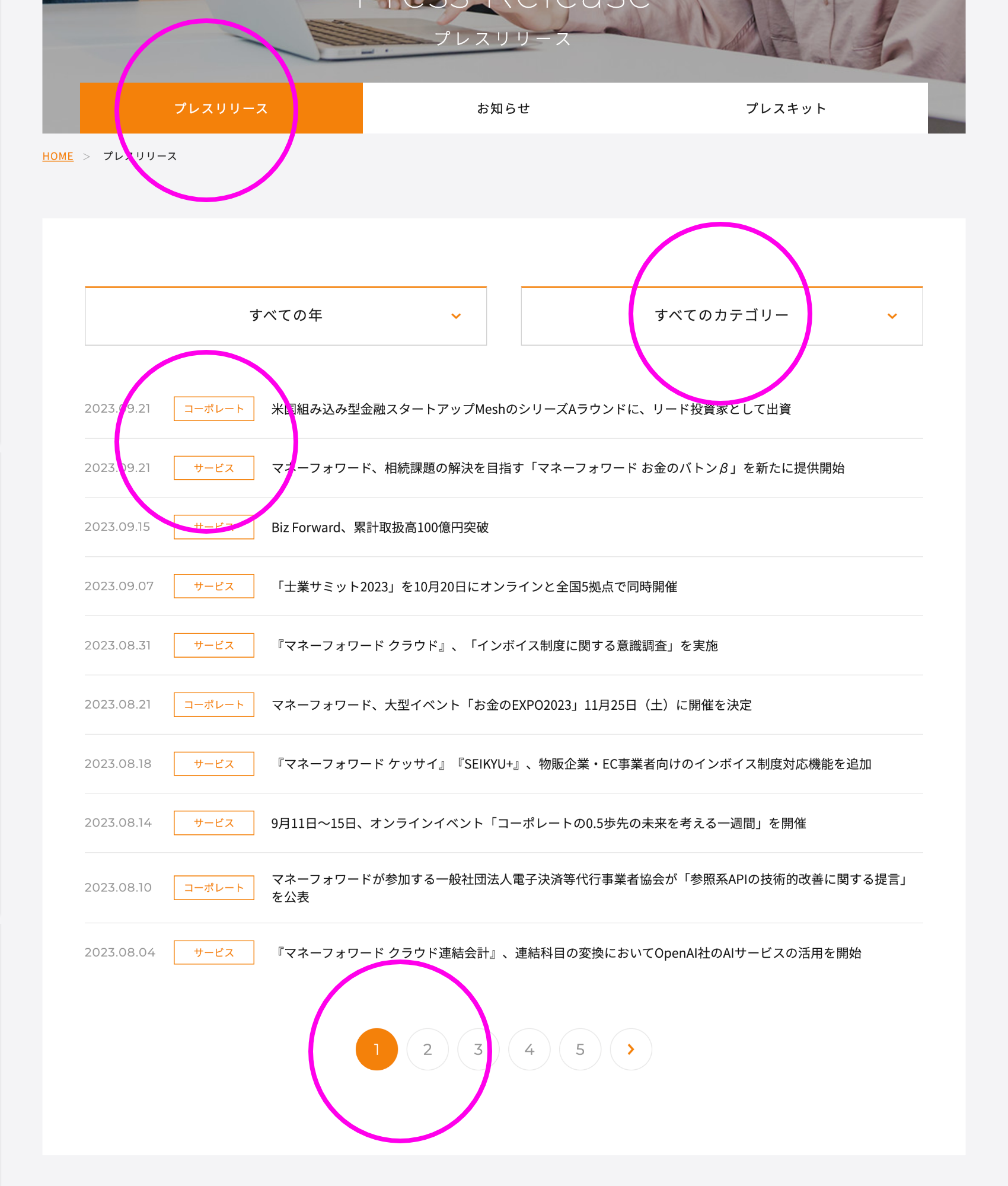Click the サービス tag on the 2023.08.04 row
Viewport: 1008px width, 1186px height.
[214, 952]
